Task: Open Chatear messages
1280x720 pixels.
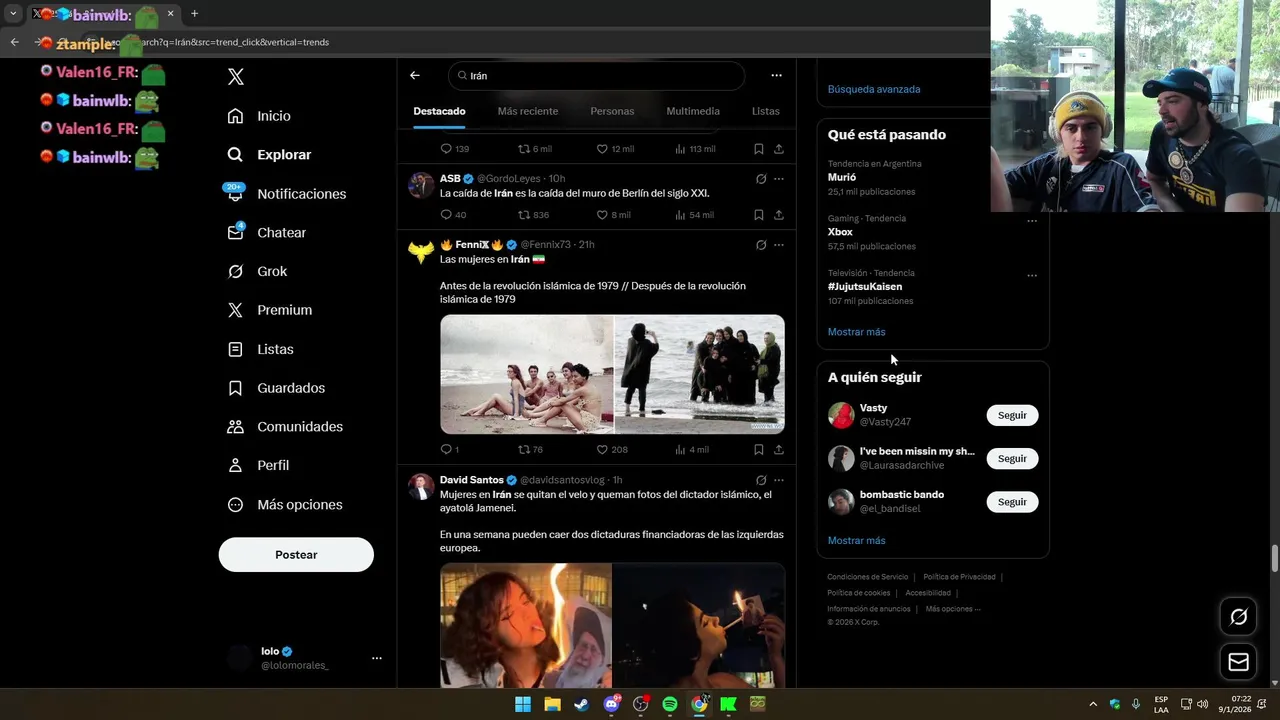Action: (x=266, y=232)
